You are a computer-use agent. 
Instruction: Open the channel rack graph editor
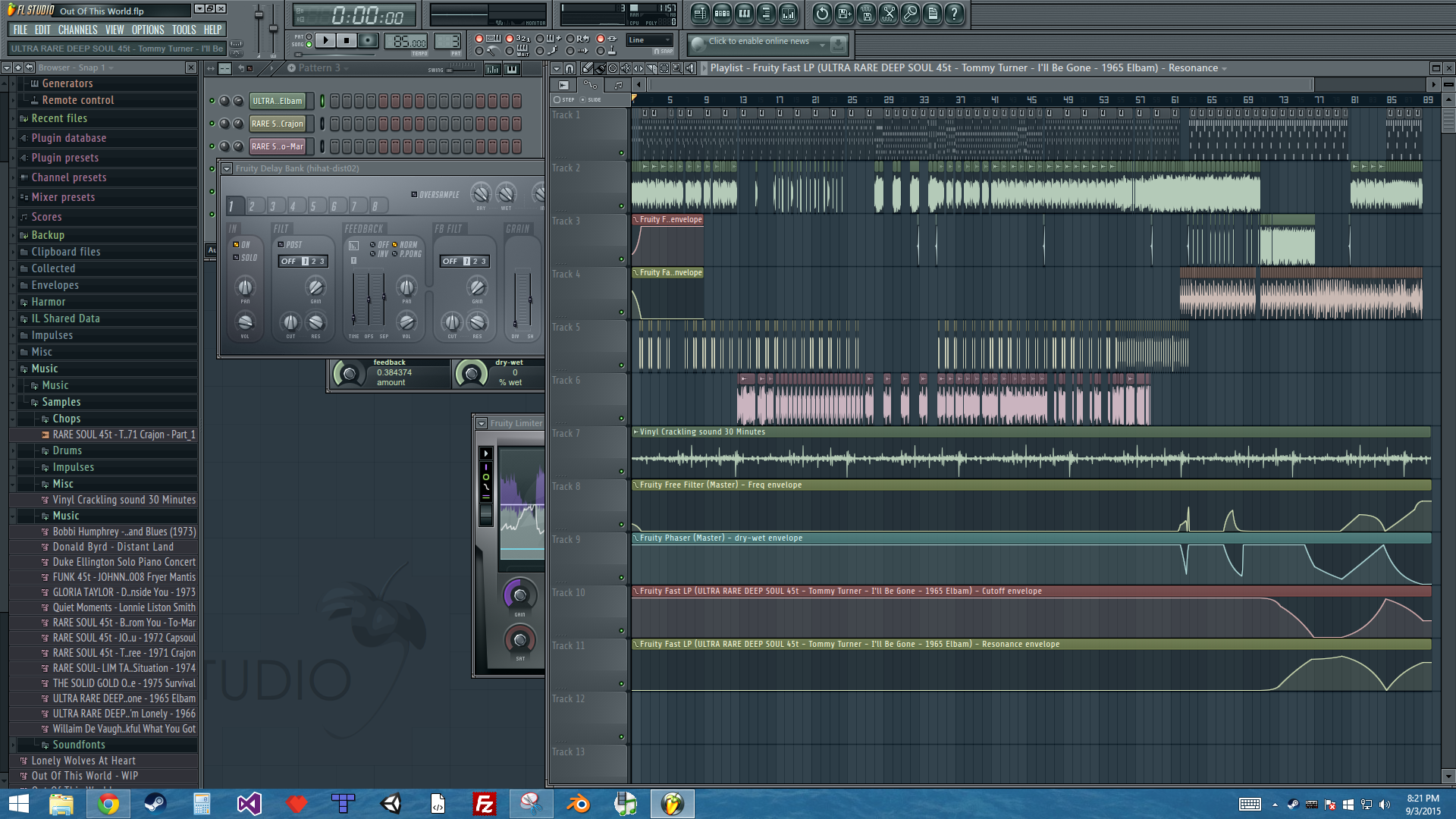(x=493, y=69)
